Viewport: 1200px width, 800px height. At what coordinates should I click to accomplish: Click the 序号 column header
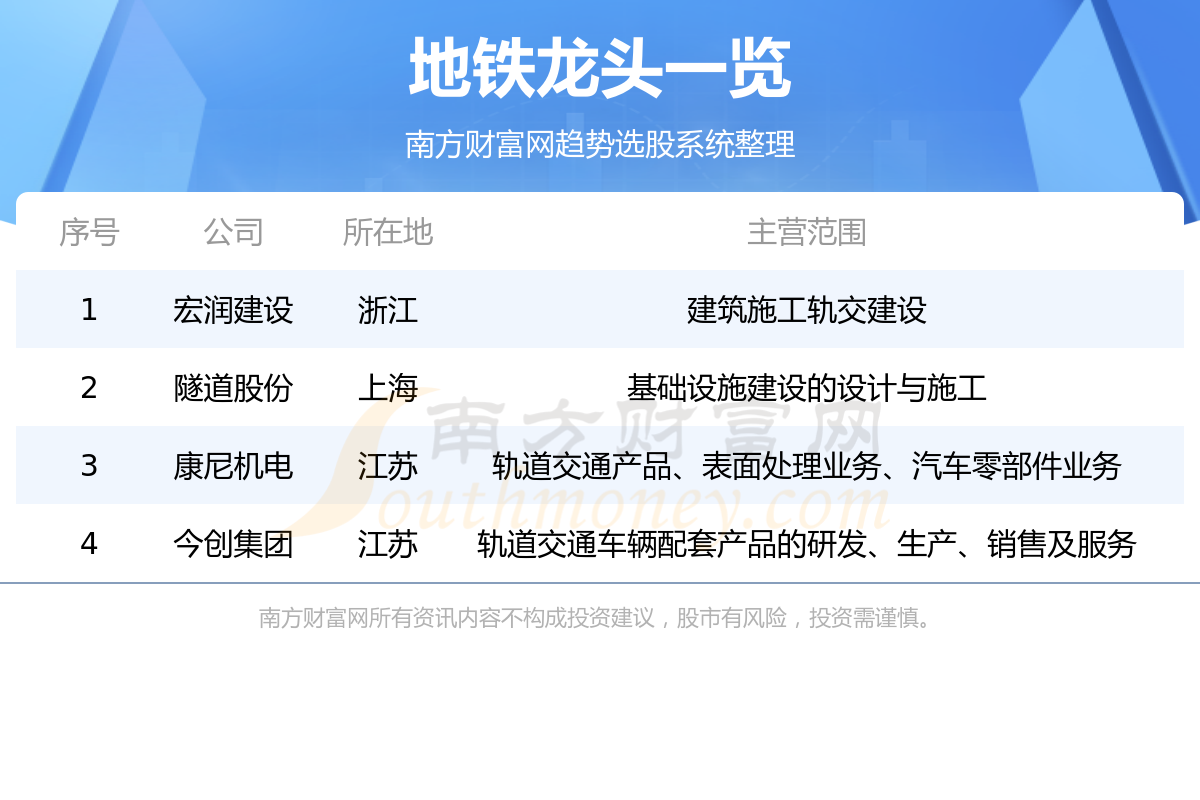(x=89, y=232)
